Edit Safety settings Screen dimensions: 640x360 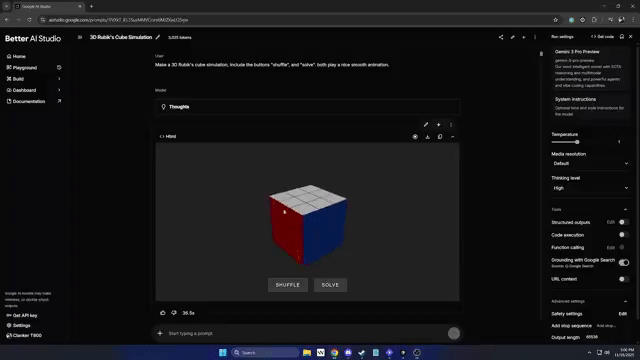tap(622, 314)
